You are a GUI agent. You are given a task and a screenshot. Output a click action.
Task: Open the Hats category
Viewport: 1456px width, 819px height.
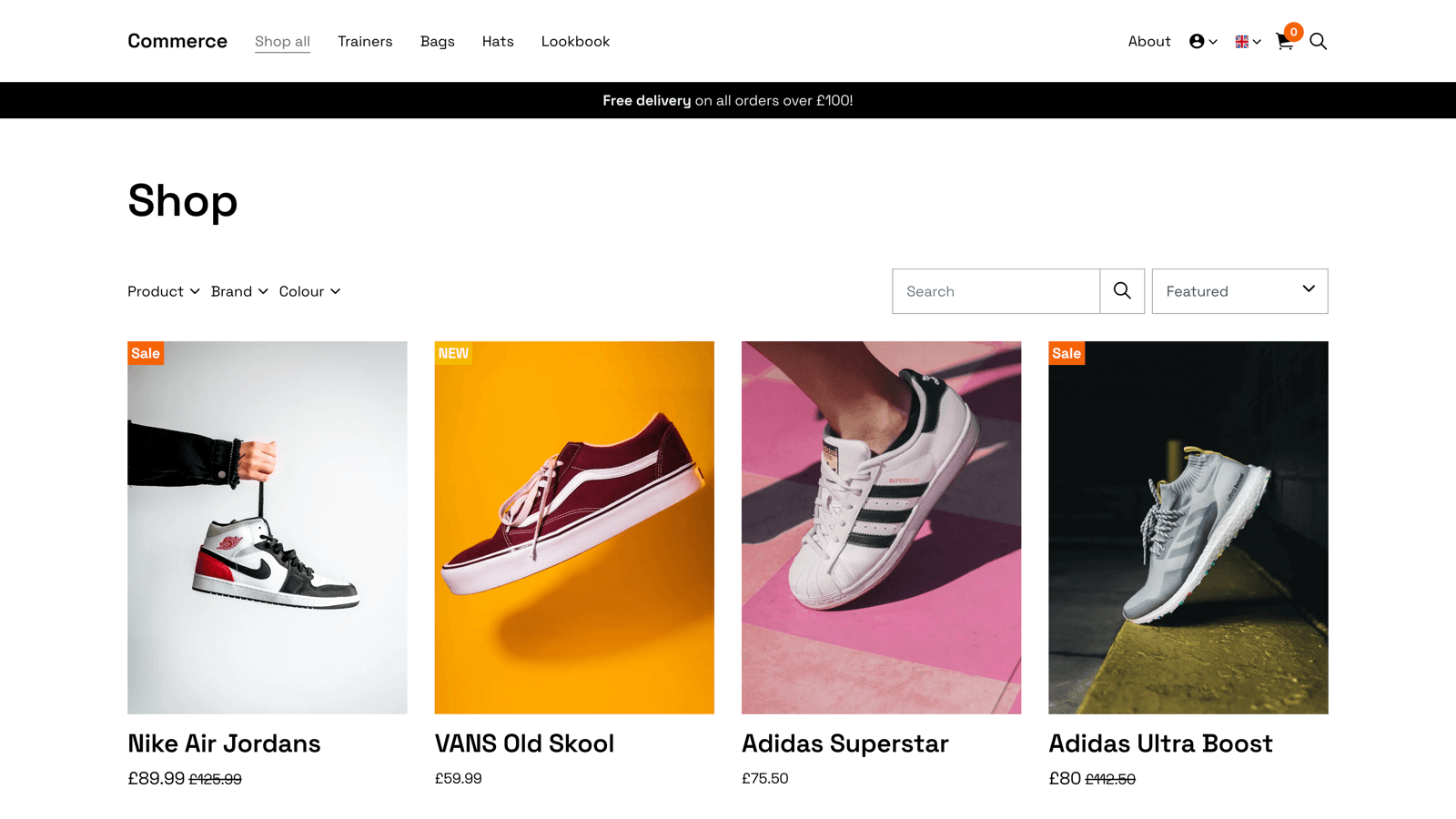(497, 41)
